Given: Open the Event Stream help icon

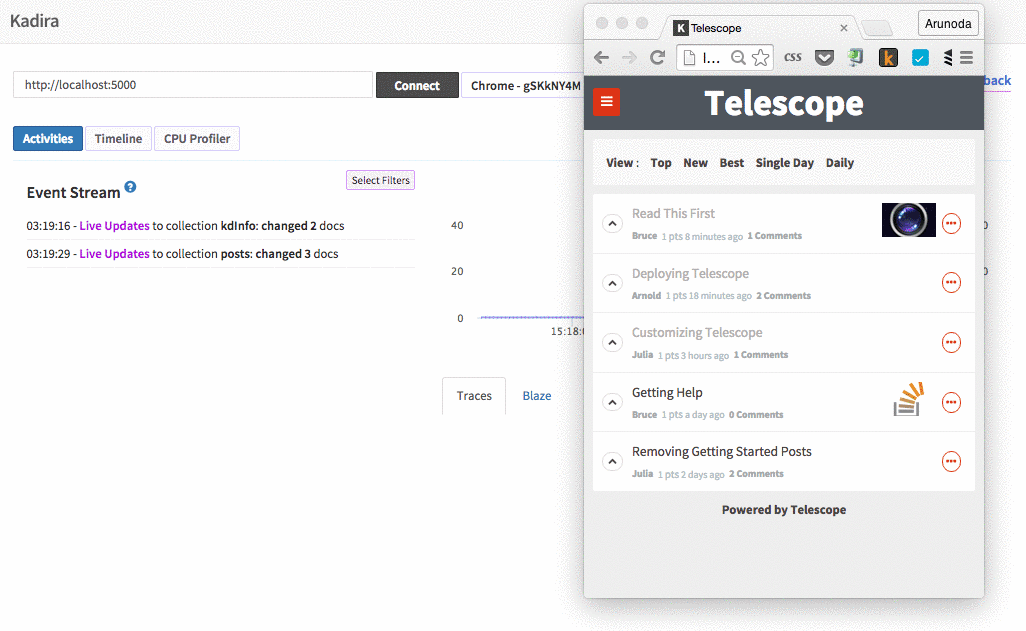Looking at the screenshot, I should [130, 187].
